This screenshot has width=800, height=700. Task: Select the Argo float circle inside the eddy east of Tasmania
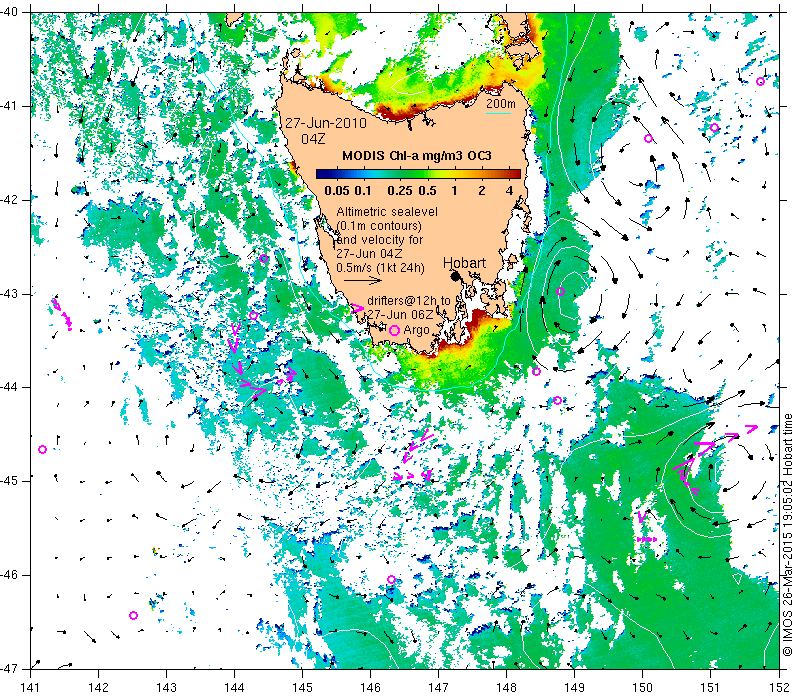(560, 292)
